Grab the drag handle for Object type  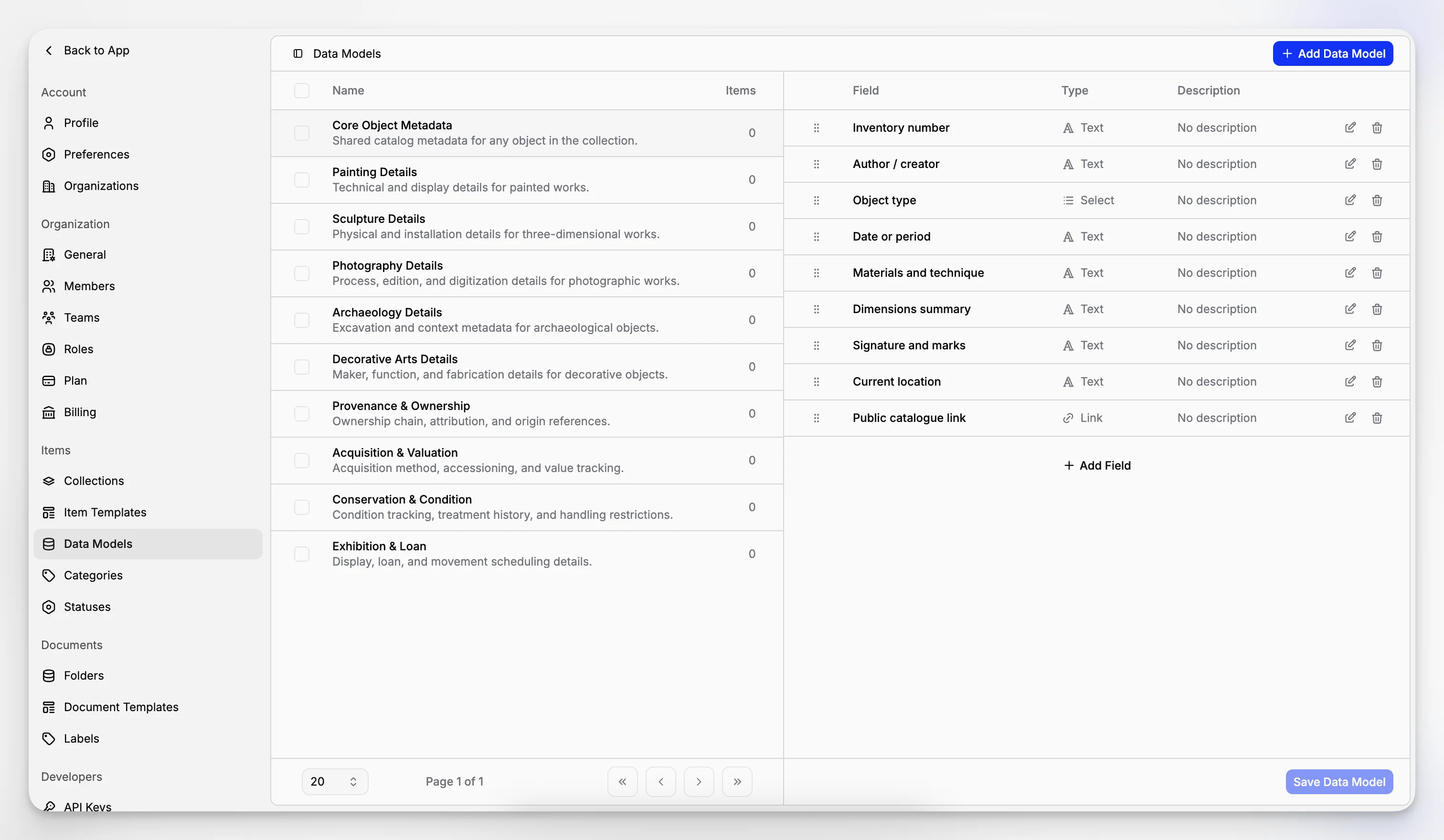point(816,200)
